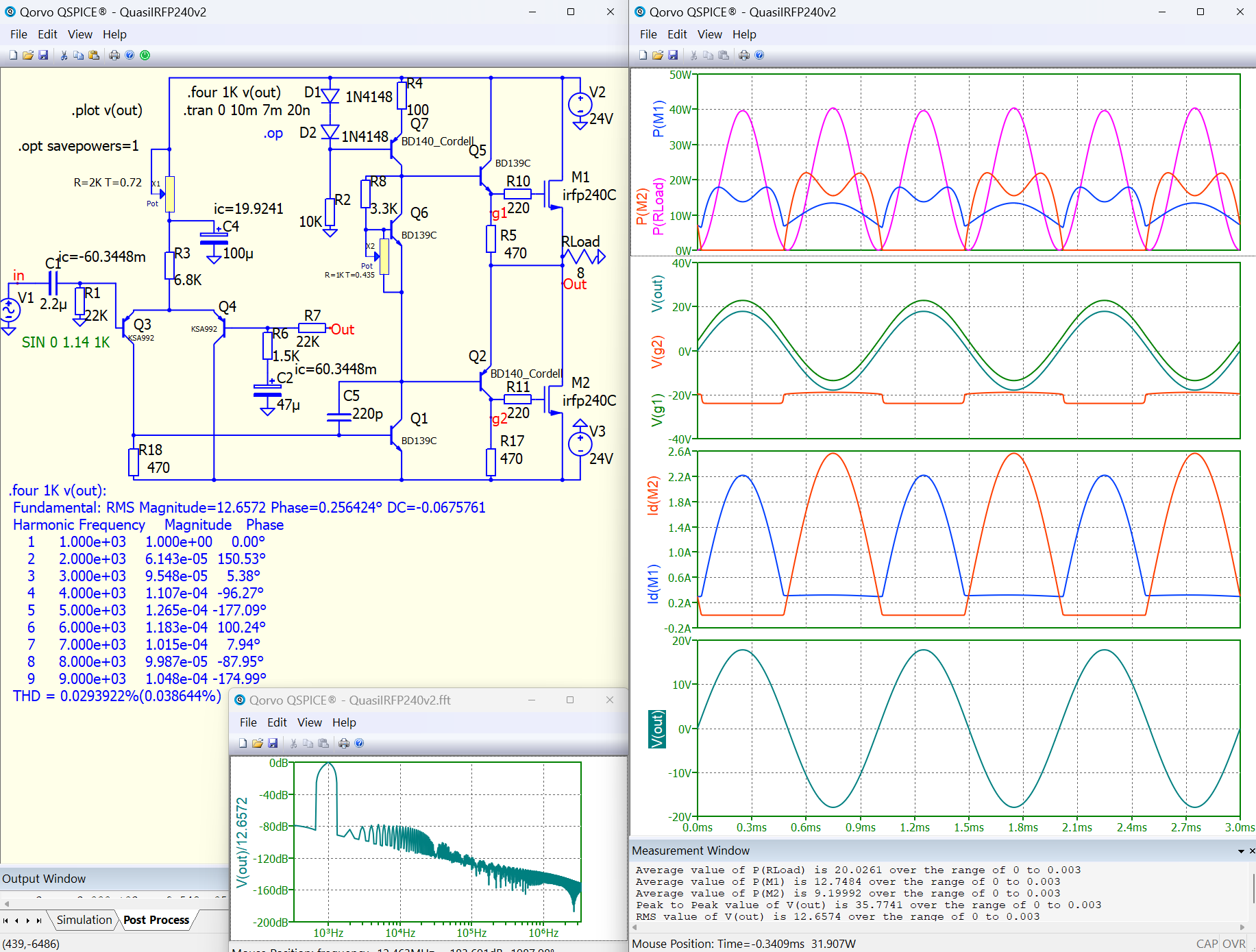Viewport: 1256px width, 952px height.
Task: Click Paste icon in FFT window toolbar
Action: coord(323,744)
